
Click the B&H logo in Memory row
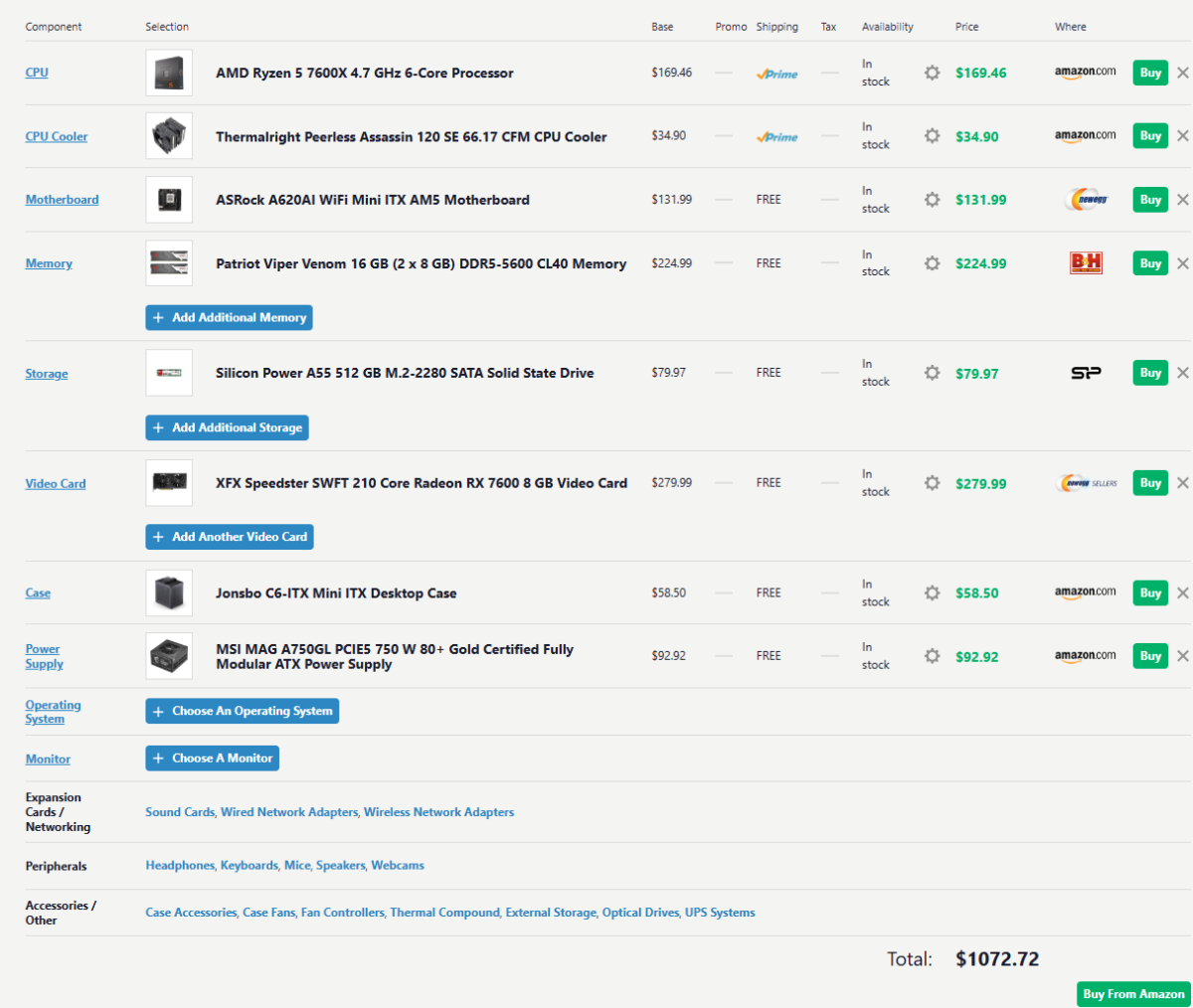1086,262
